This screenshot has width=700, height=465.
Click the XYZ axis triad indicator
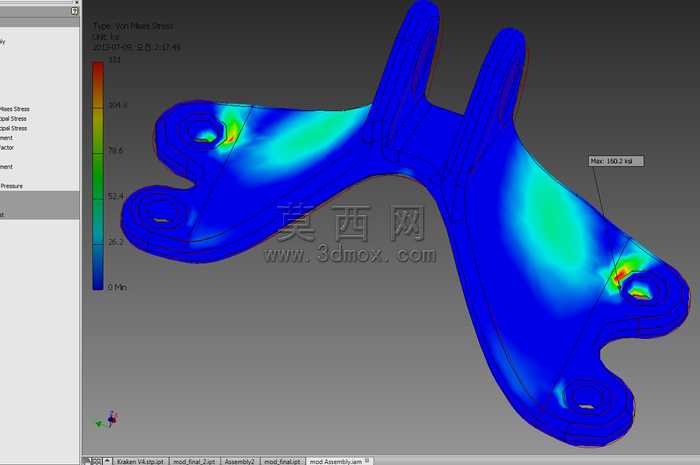(x=108, y=419)
